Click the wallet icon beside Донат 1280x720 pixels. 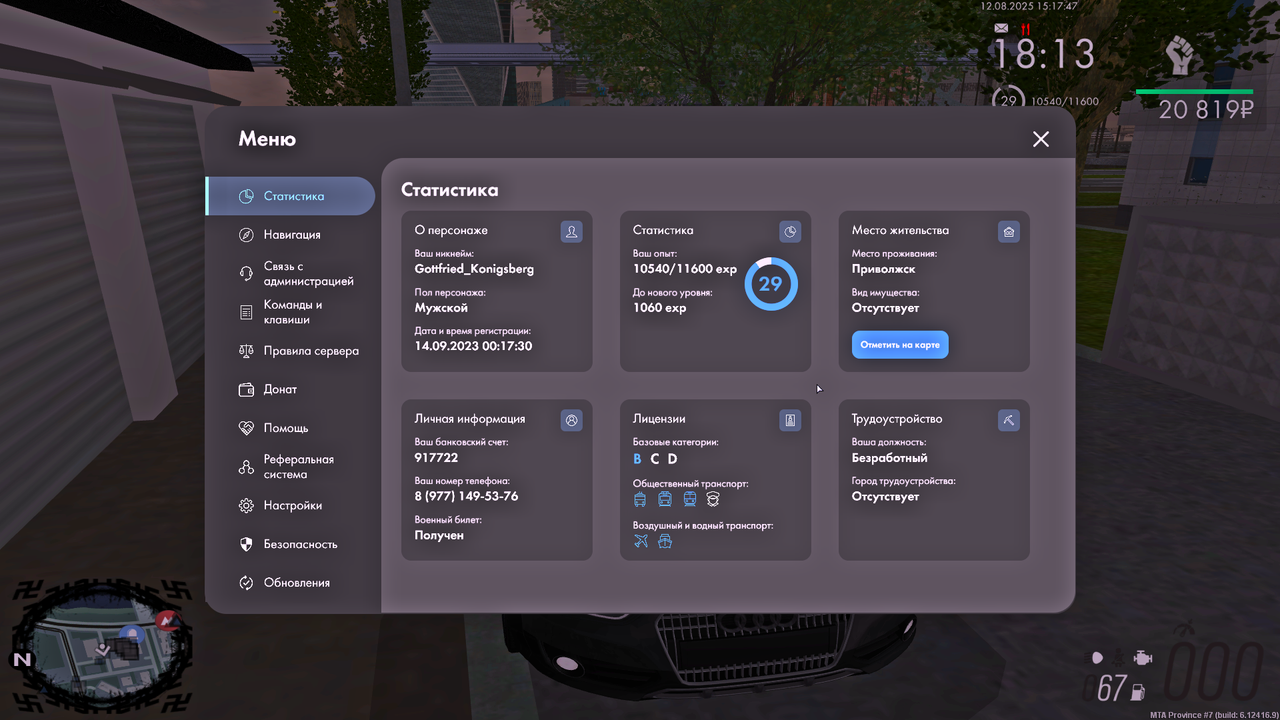tap(246, 389)
